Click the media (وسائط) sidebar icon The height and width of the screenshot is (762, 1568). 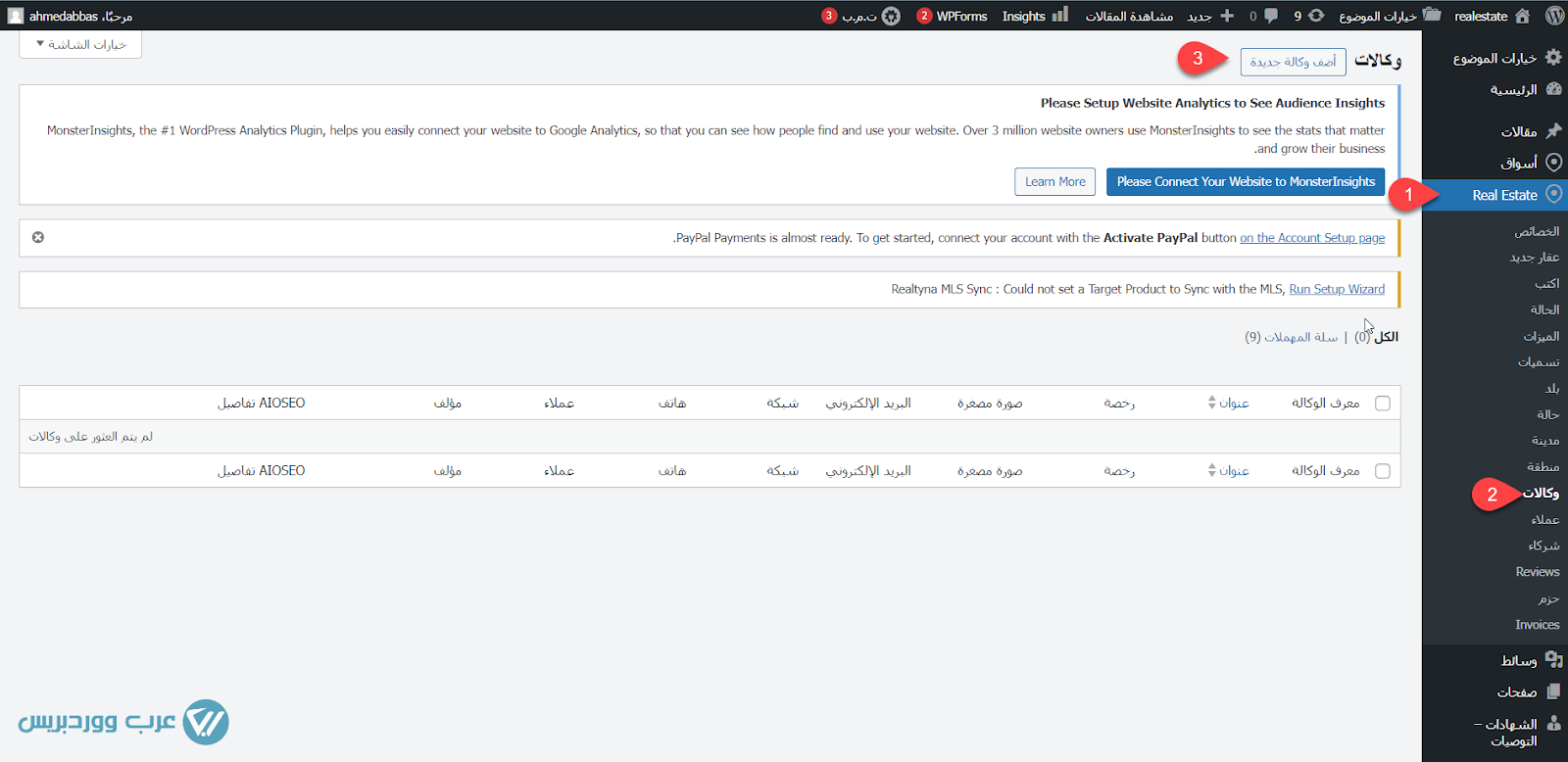pyautogui.click(x=1553, y=659)
